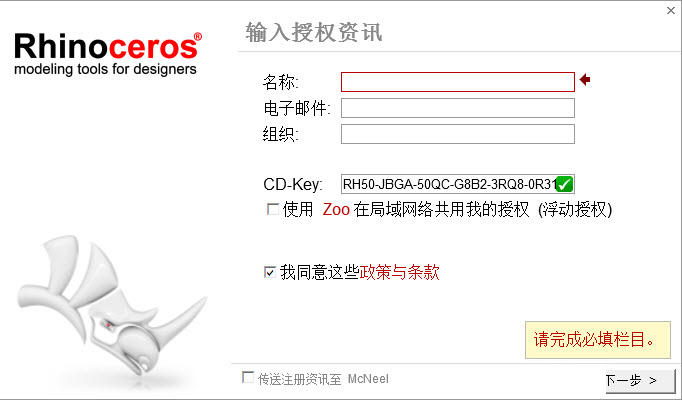The image size is (682, 400).
Task: Click the red Zoo link
Action: click(336, 210)
